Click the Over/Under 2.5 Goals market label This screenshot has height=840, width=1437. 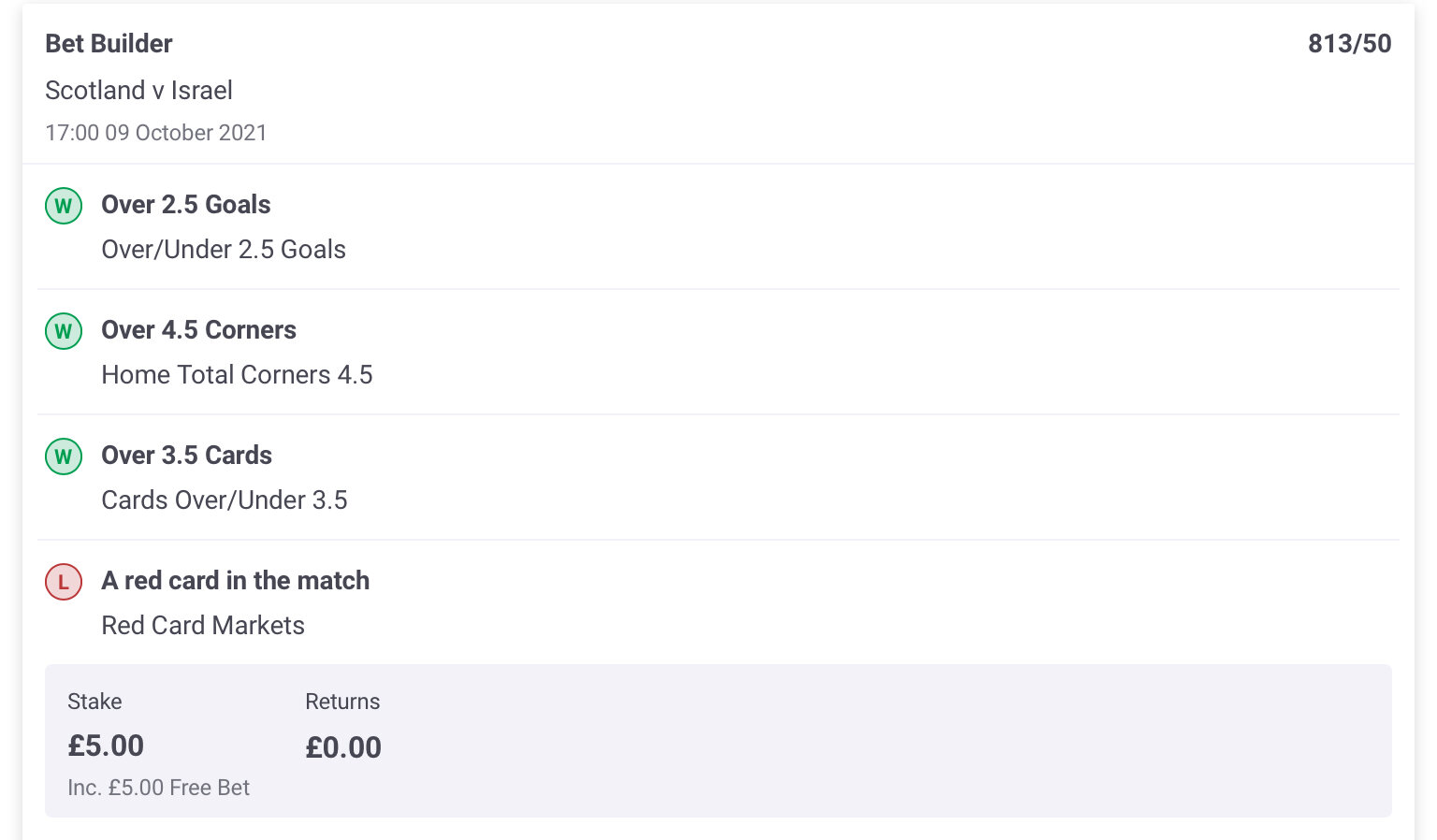click(224, 250)
